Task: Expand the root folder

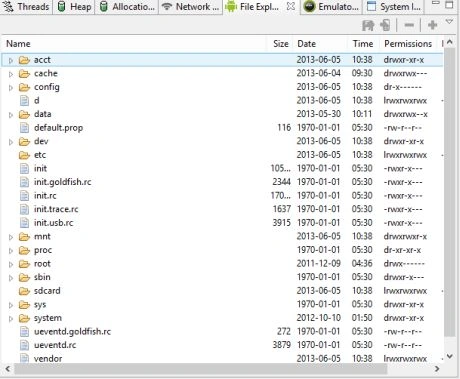Action: [x=11, y=264]
